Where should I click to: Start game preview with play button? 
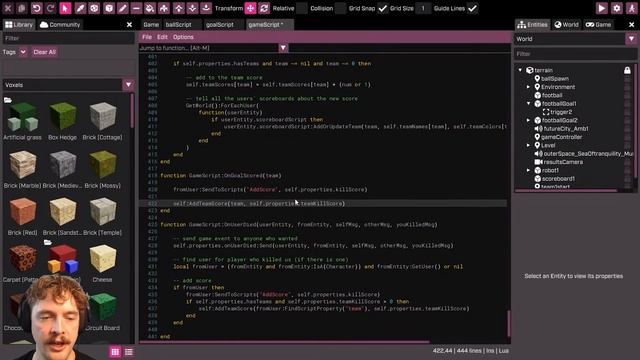pos(602,8)
